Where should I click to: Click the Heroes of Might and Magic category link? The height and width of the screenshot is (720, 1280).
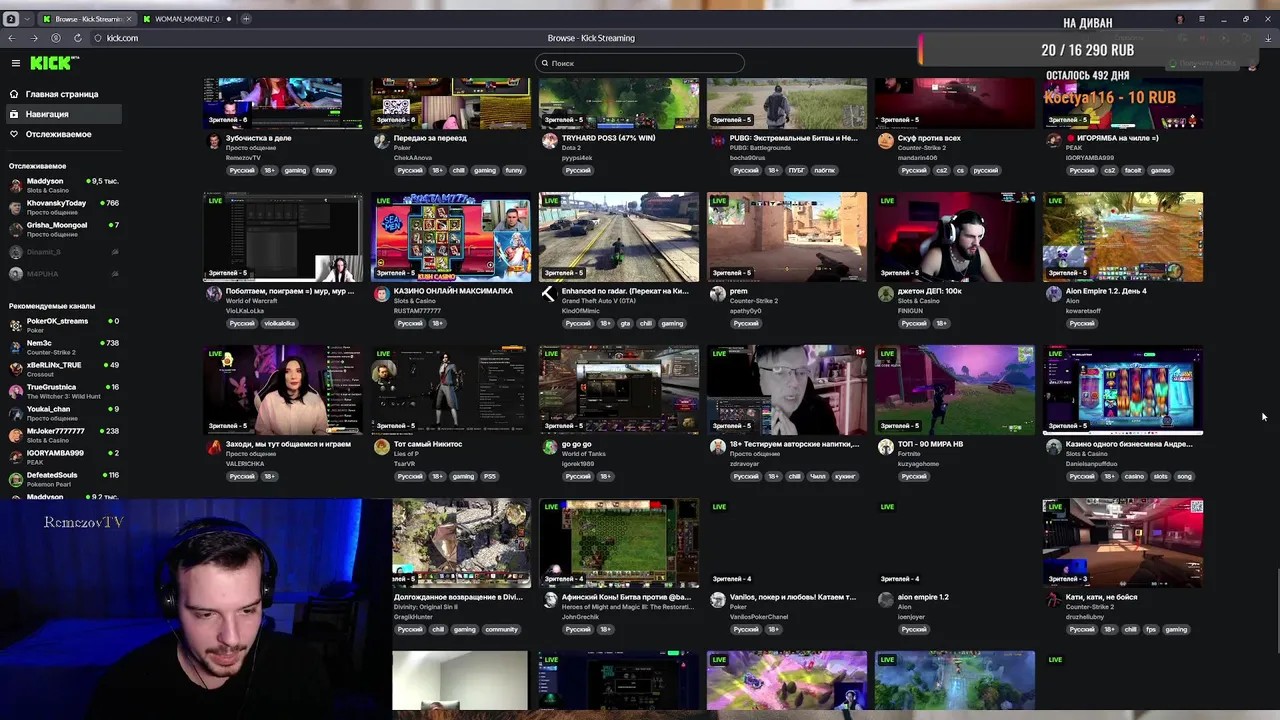[x=626, y=607]
